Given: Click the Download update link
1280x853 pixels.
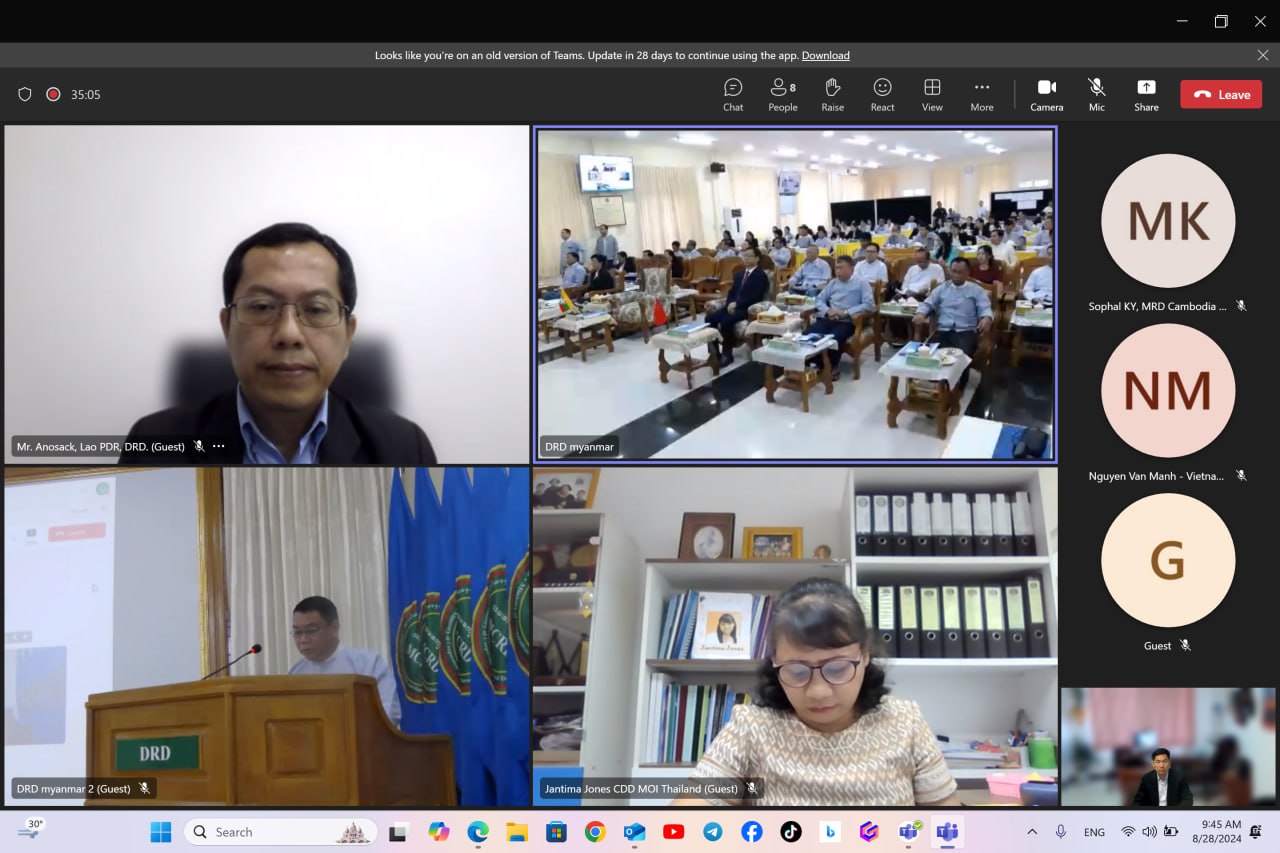Looking at the screenshot, I should [x=825, y=55].
